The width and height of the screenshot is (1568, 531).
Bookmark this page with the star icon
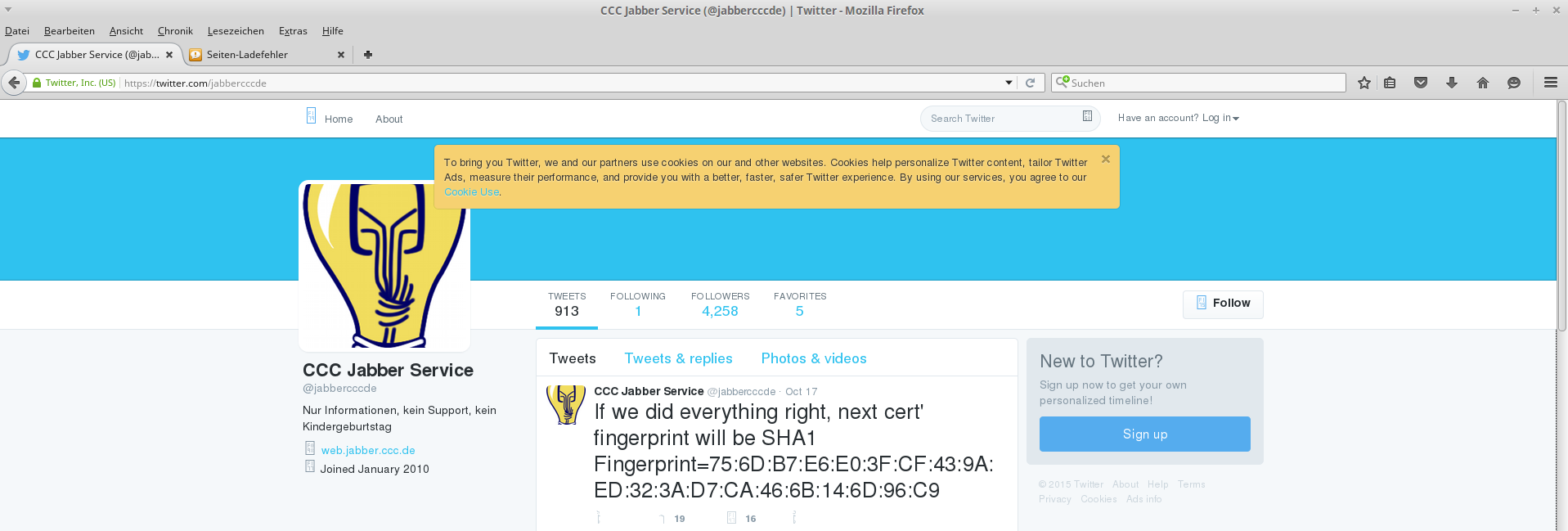[x=1364, y=83]
